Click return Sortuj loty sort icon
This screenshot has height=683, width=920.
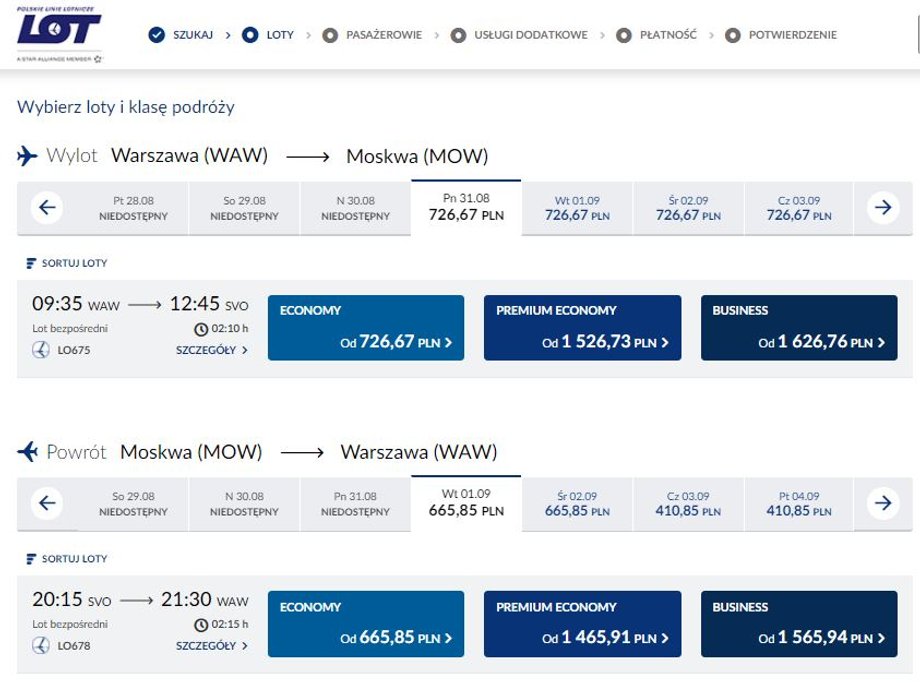tap(31, 559)
